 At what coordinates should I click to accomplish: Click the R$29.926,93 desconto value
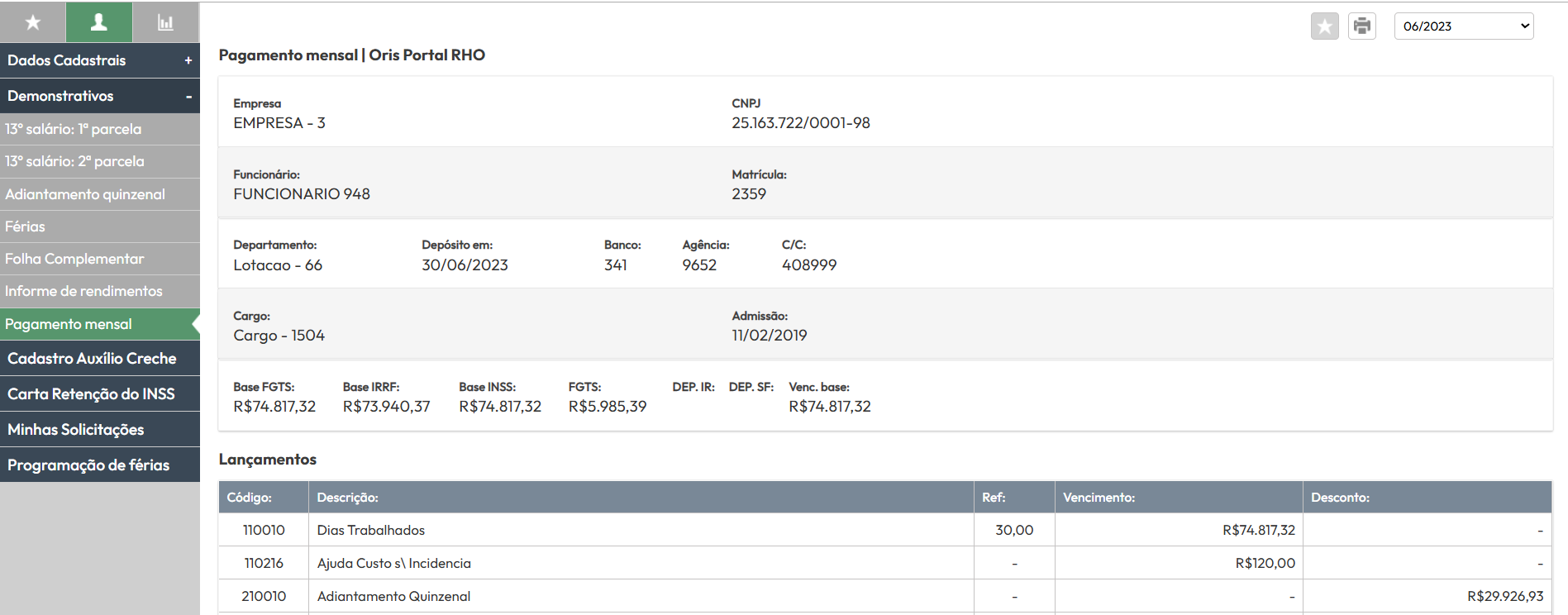[1505, 597]
